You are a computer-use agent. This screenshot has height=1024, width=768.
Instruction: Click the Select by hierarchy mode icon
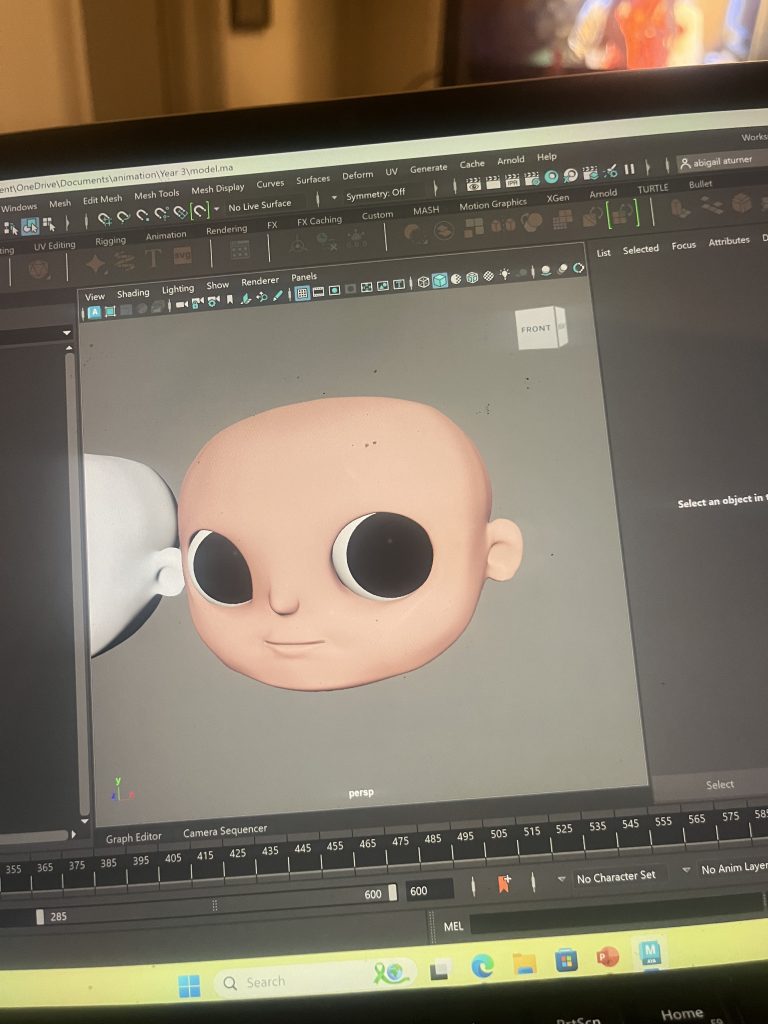point(10,228)
